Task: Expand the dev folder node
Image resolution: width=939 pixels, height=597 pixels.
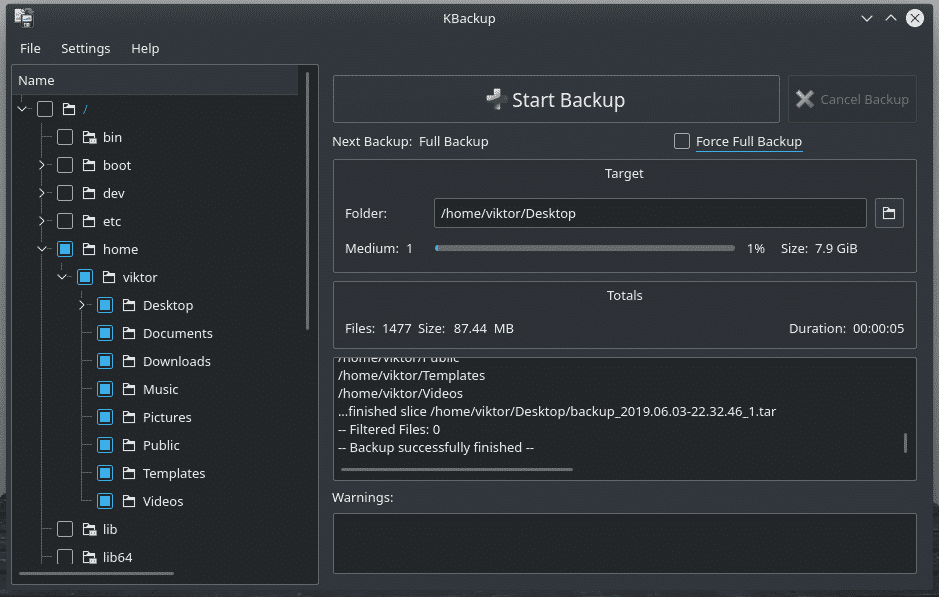Action: pyautogui.click(x=42, y=193)
